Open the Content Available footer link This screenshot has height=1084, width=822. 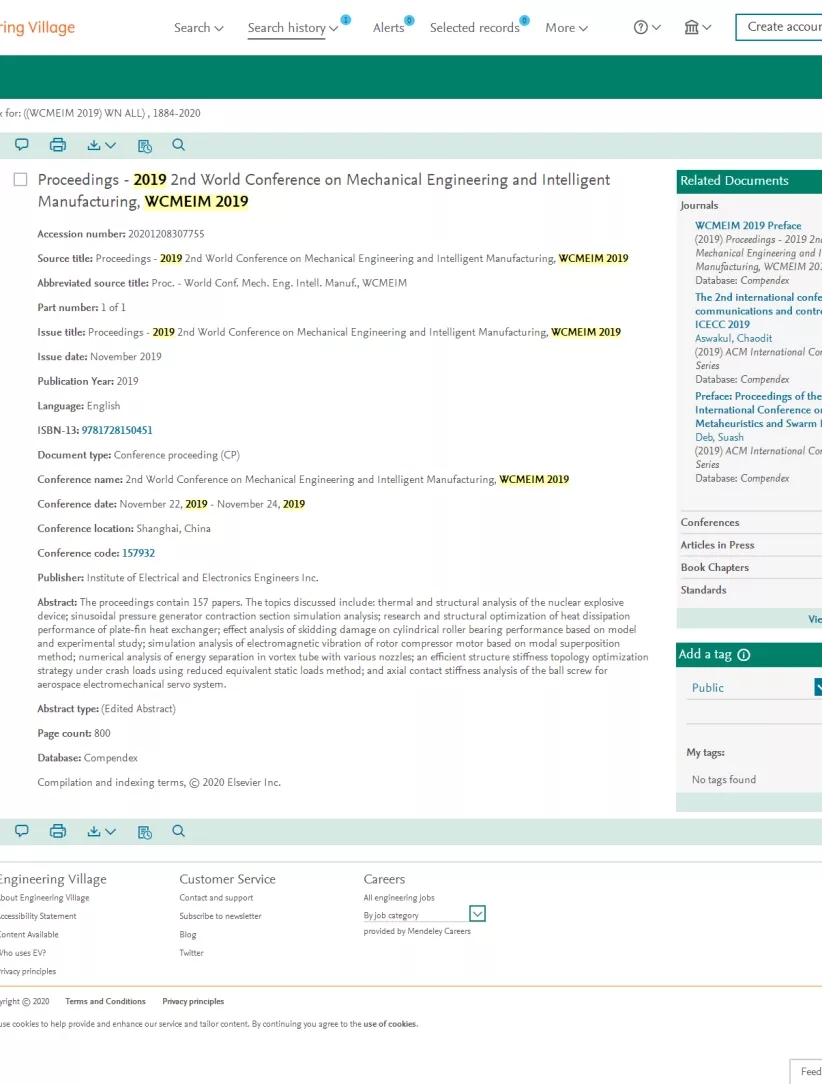[x=29, y=934]
